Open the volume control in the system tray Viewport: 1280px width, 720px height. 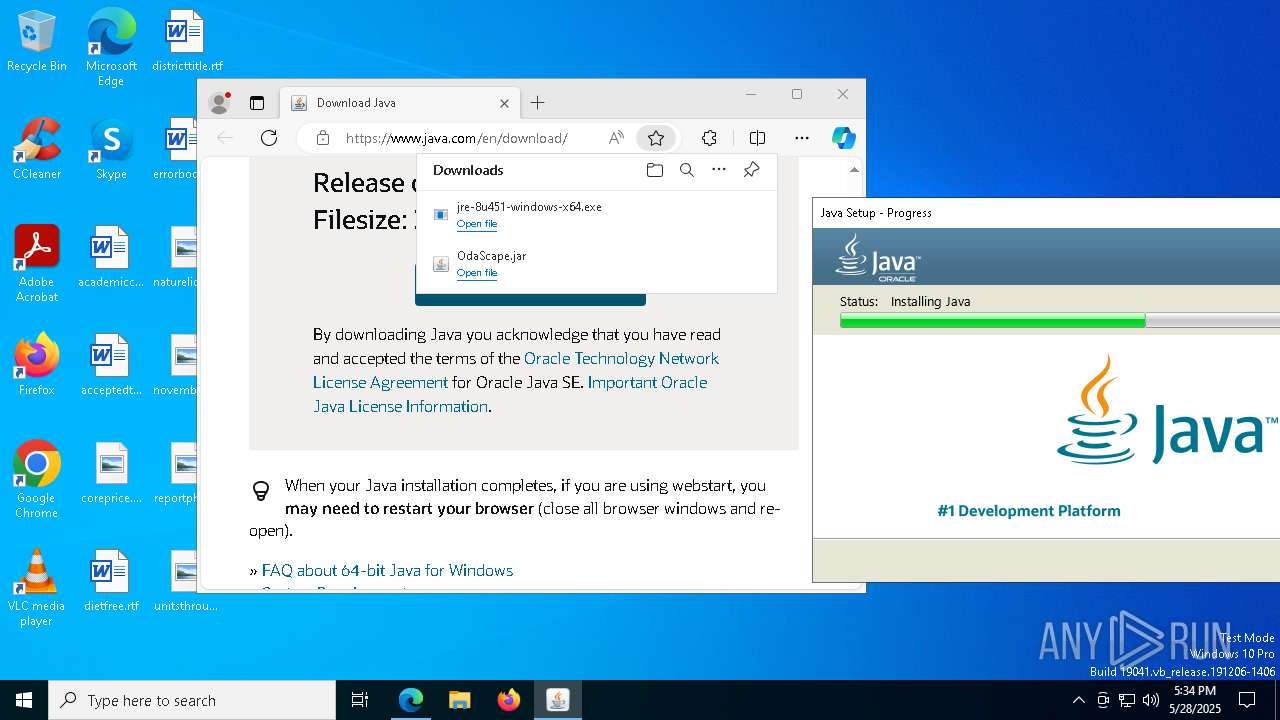1151,700
